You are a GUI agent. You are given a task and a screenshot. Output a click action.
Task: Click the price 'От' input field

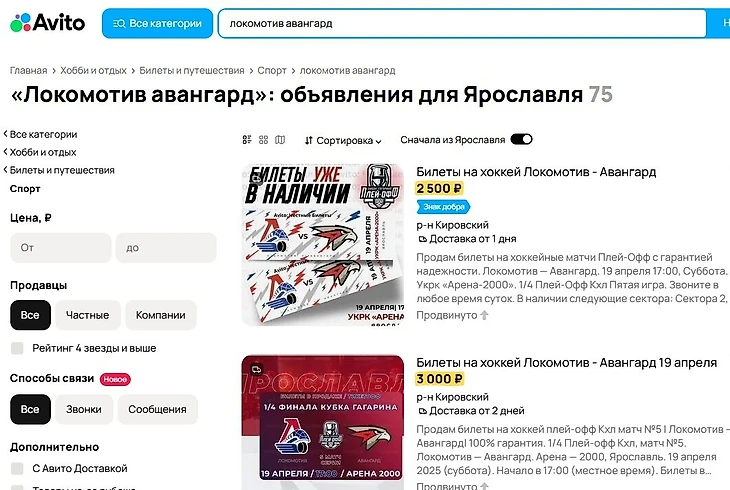(x=61, y=248)
